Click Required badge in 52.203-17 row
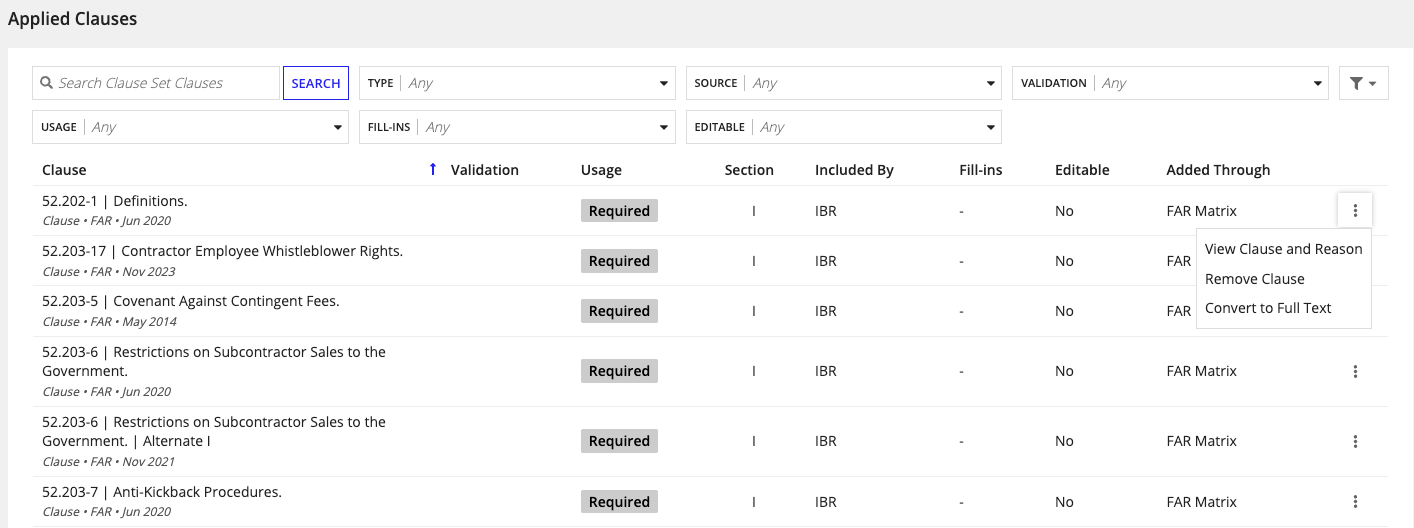1414x528 pixels. 619,261
